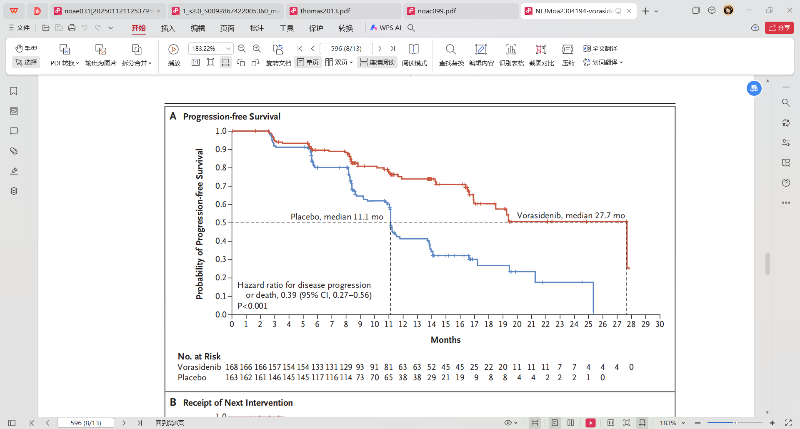Select actual size view icon
The width and height of the screenshot is (800, 429).
coord(195,62)
